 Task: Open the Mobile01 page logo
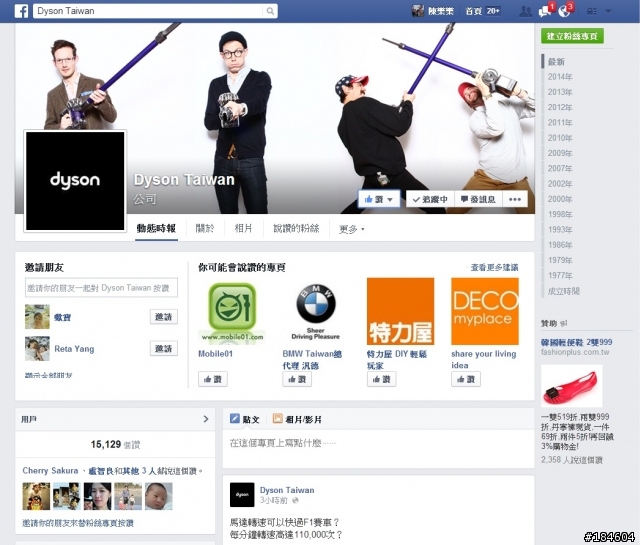pos(232,311)
